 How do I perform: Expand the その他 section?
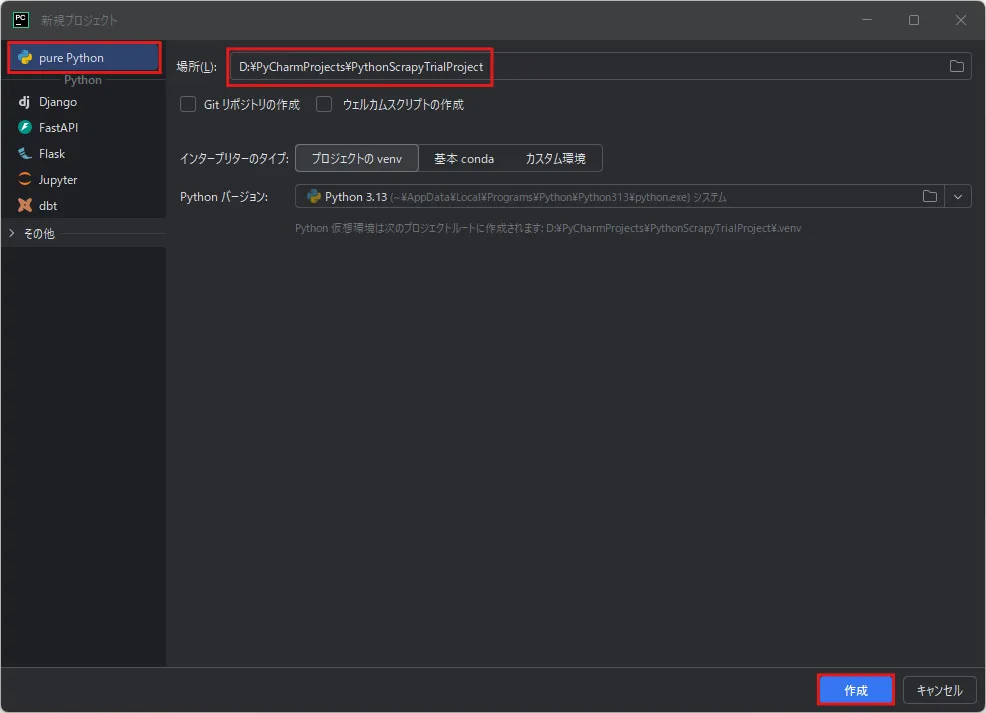12,233
